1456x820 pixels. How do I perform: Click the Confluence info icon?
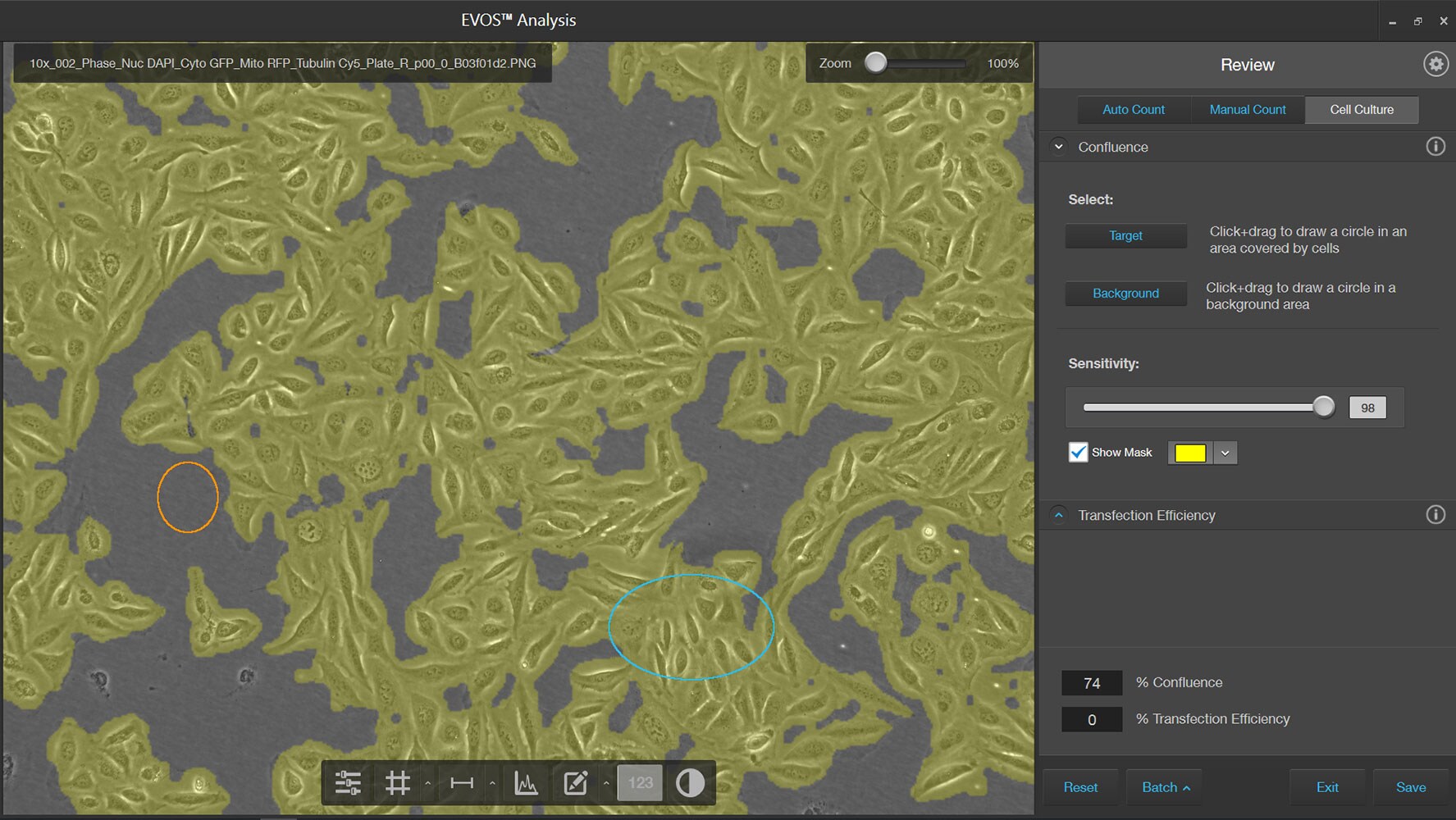click(x=1435, y=147)
